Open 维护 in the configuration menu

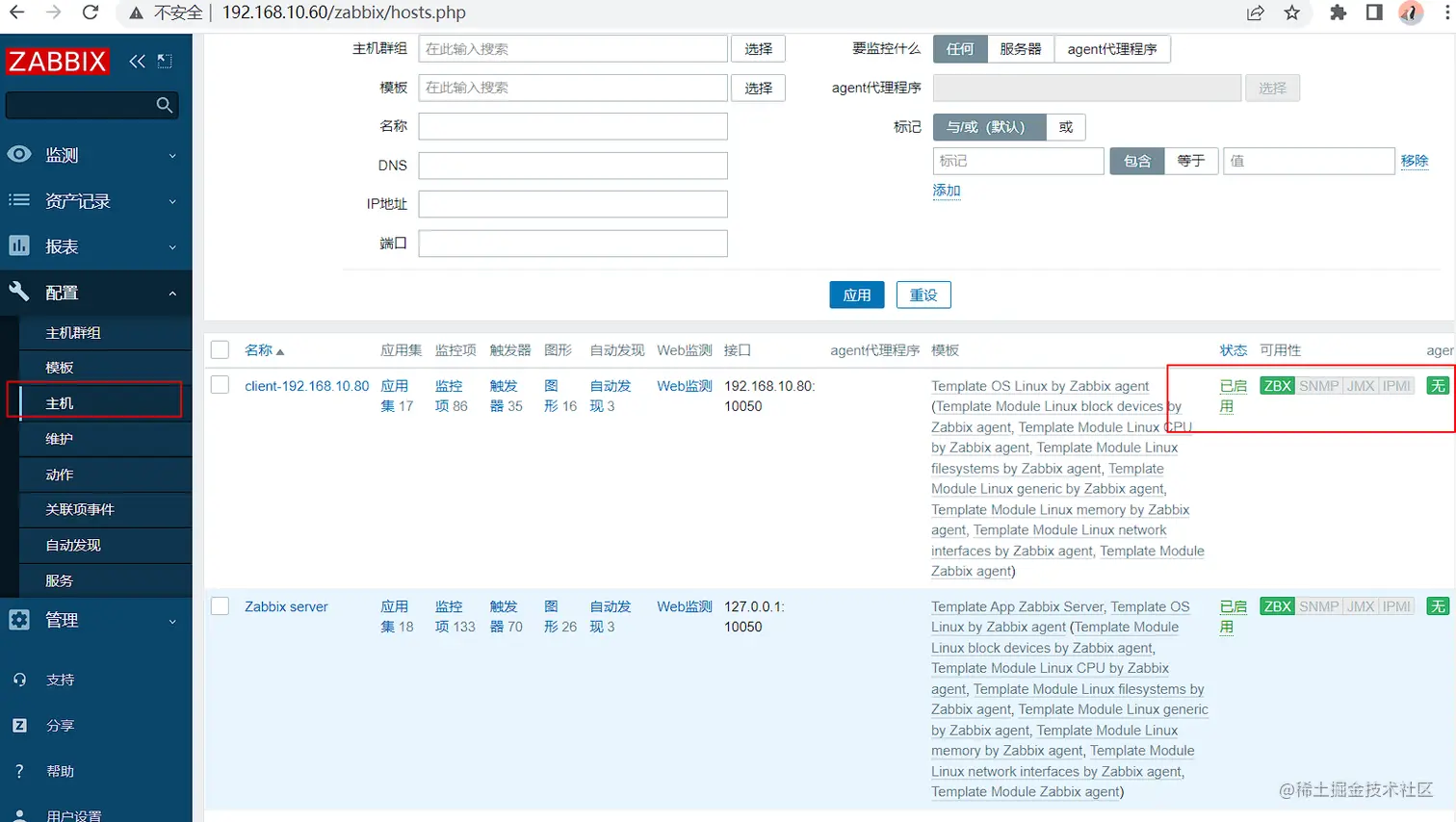coord(106,439)
